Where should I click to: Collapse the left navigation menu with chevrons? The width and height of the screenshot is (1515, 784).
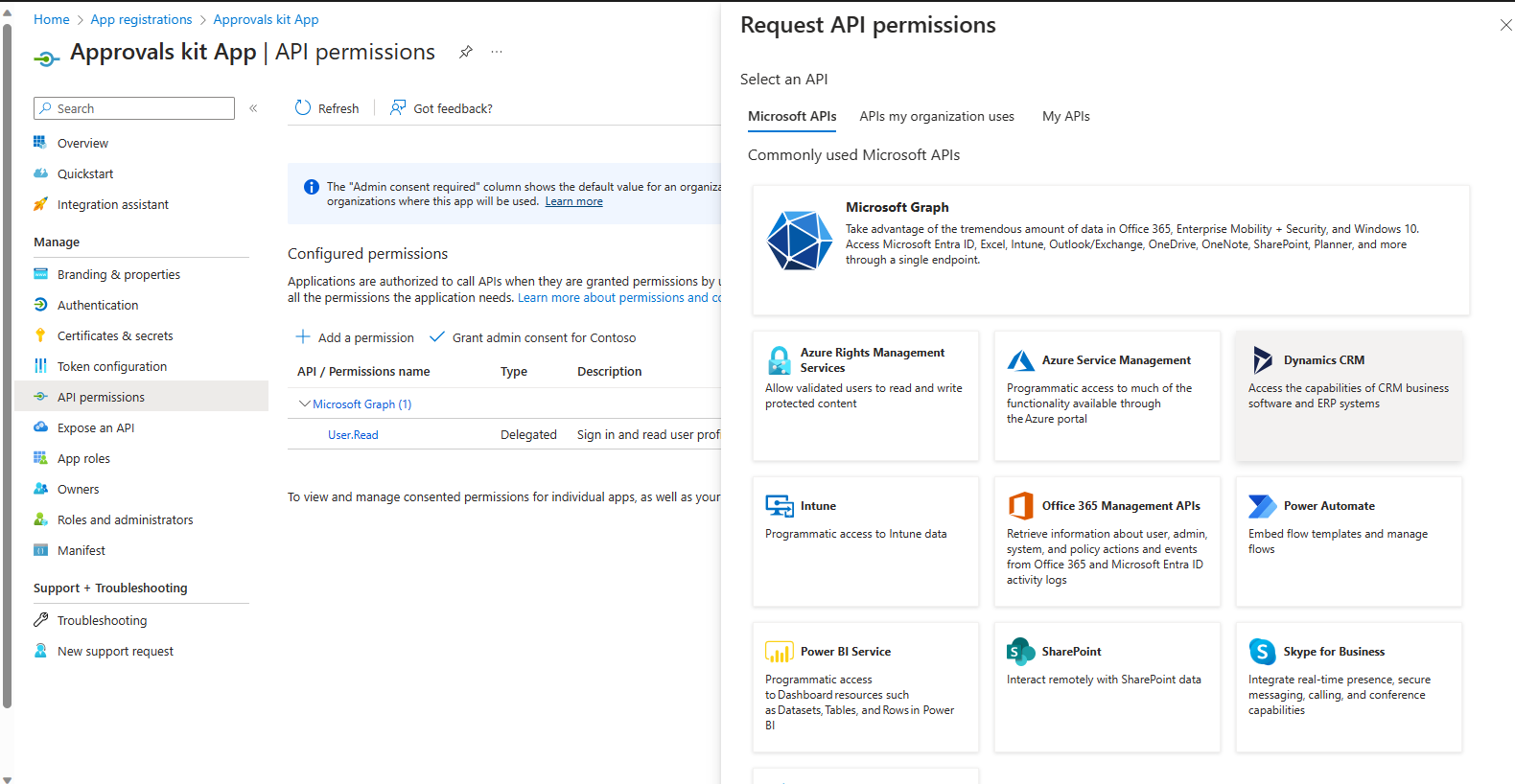tap(253, 108)
